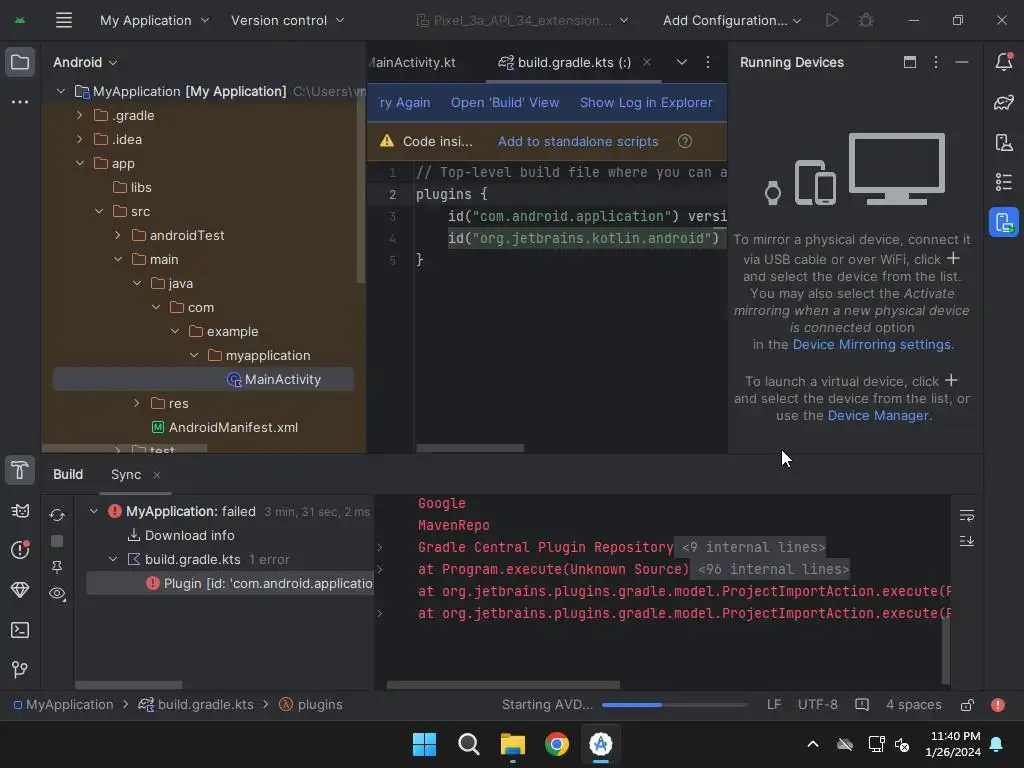Click Show Log in Explorer link

pos(646,103)
